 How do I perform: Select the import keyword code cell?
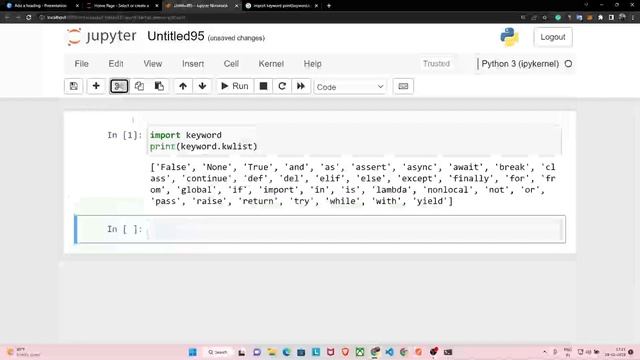point(355,141)
